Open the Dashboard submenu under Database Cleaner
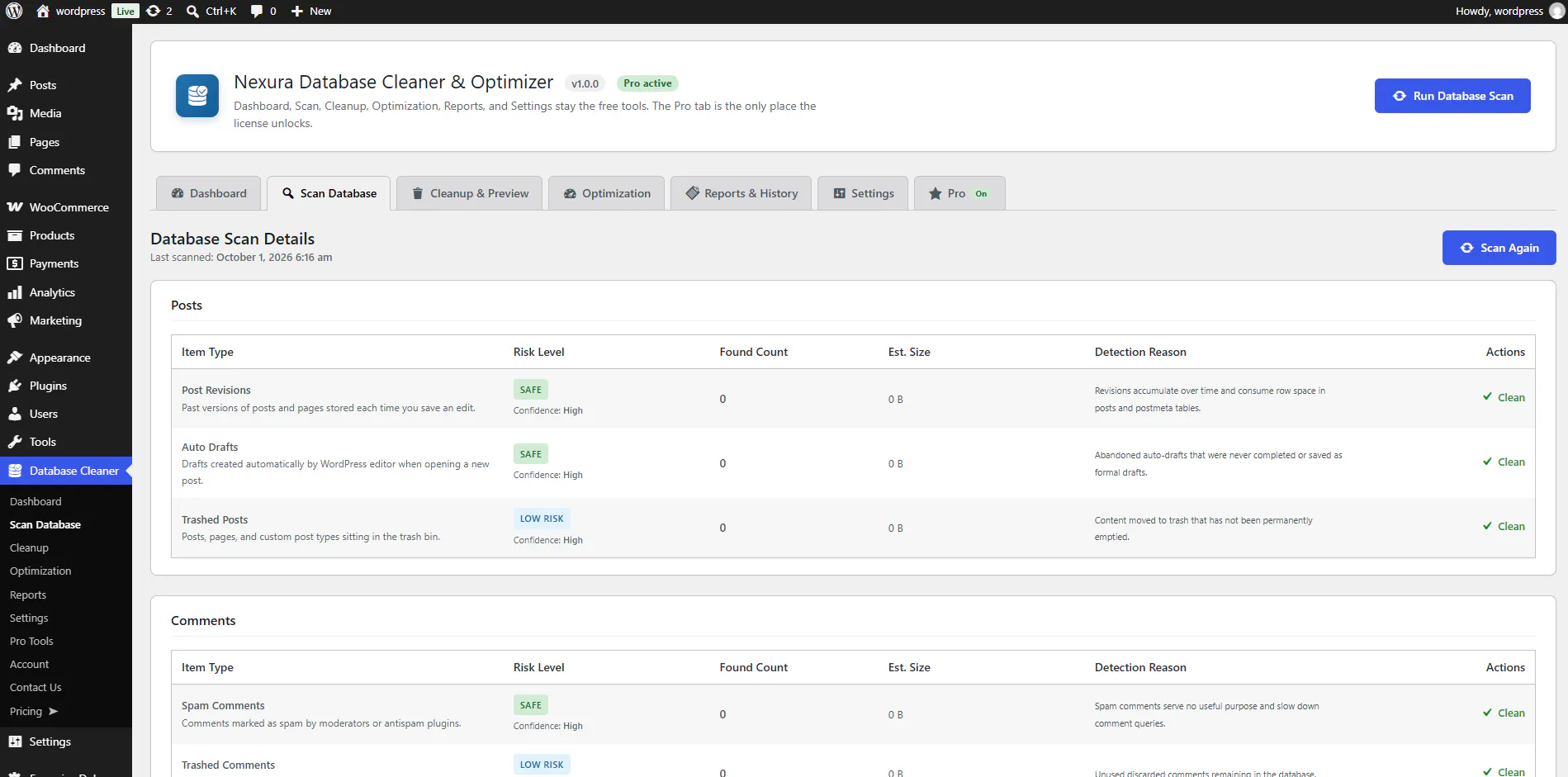Screen dimensions: 1568x777 coord(36,501)
